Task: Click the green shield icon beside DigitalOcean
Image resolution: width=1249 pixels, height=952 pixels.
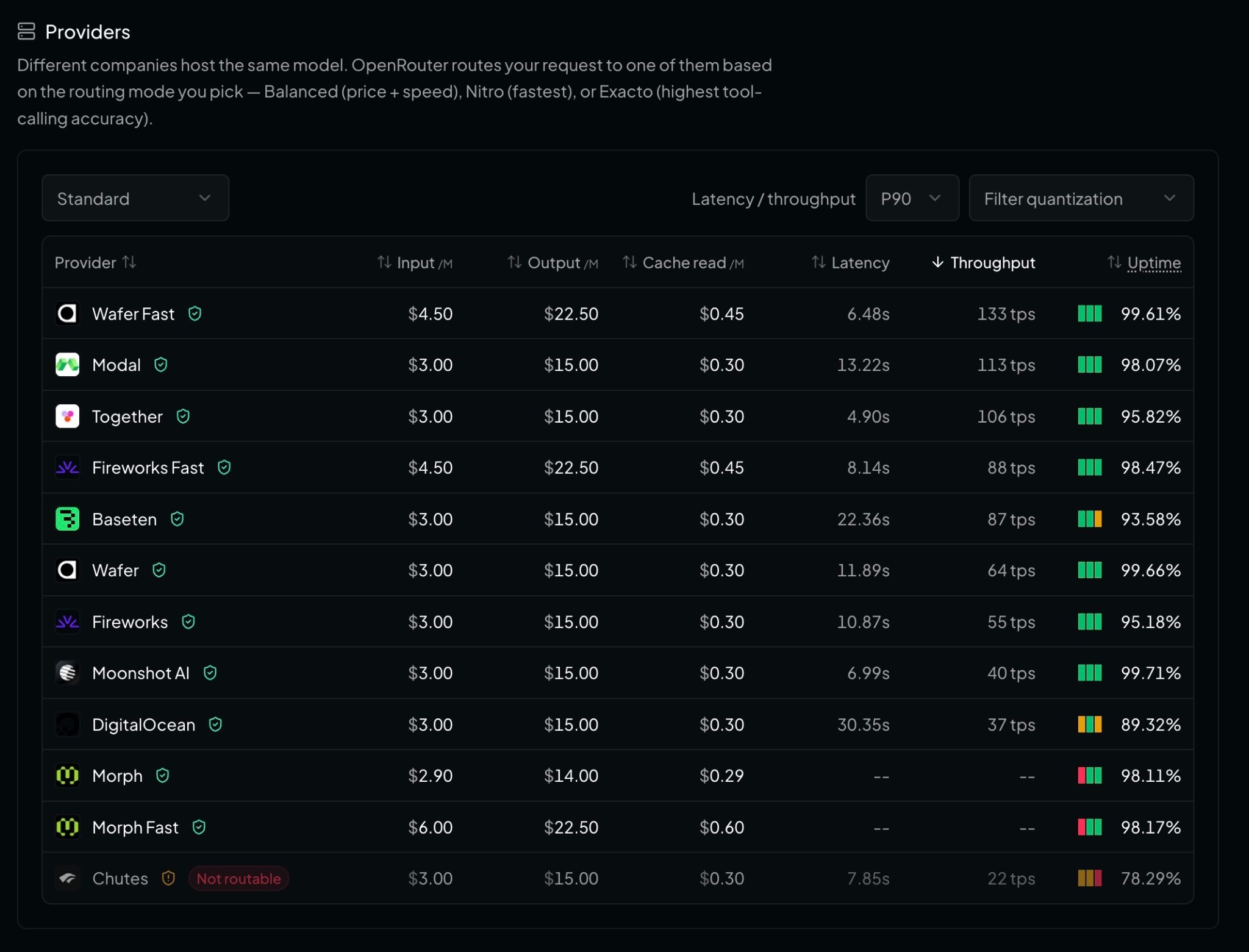Action: (x=215, y=725)
